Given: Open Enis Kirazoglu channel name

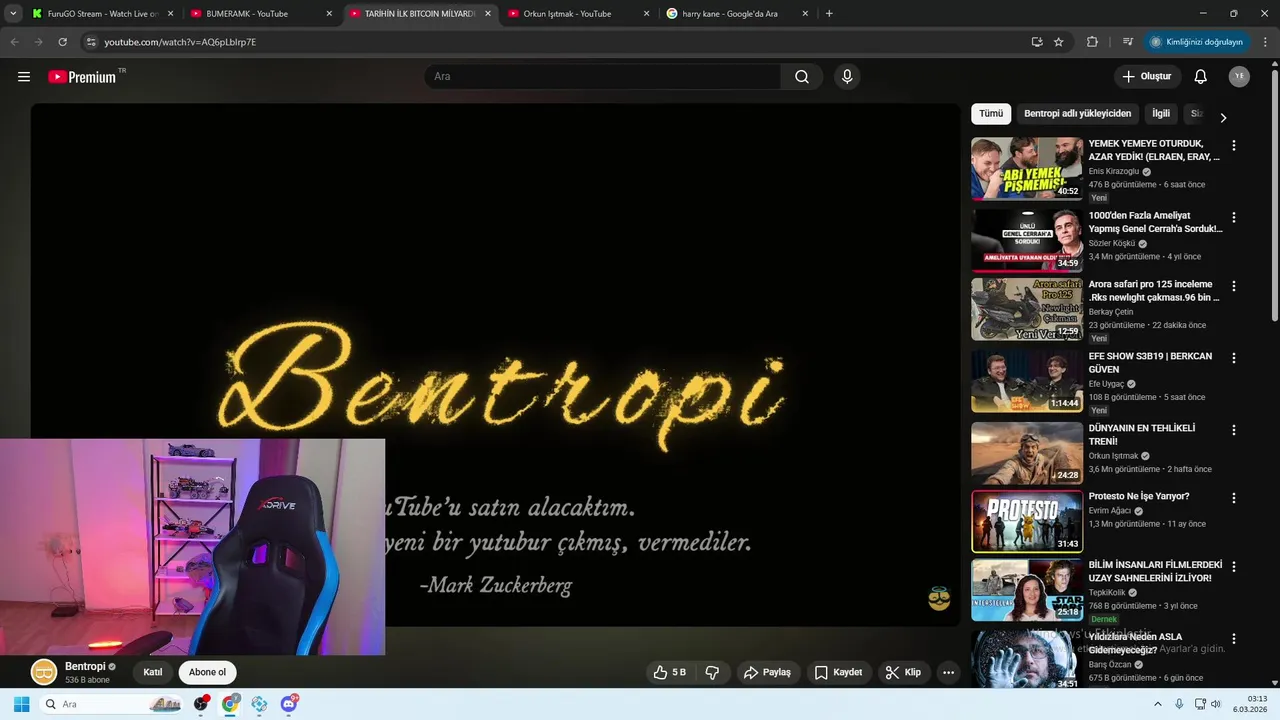Looking at the screenshot, I should (x=1114, y=171).
